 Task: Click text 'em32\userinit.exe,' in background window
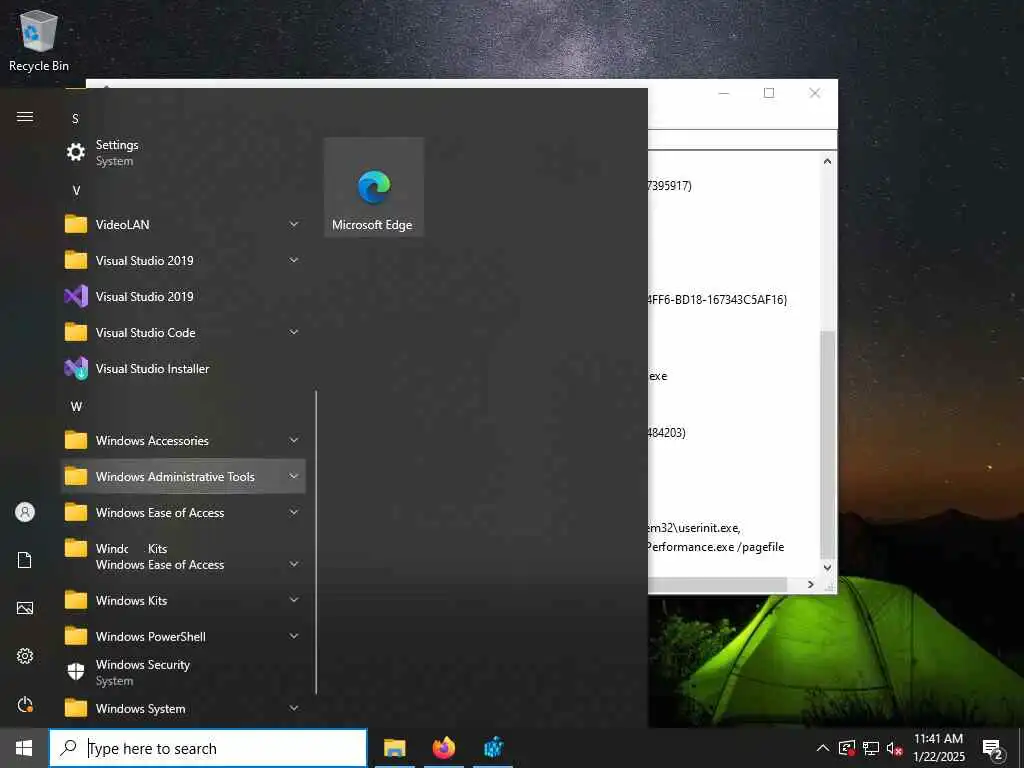tap(694, 528)
